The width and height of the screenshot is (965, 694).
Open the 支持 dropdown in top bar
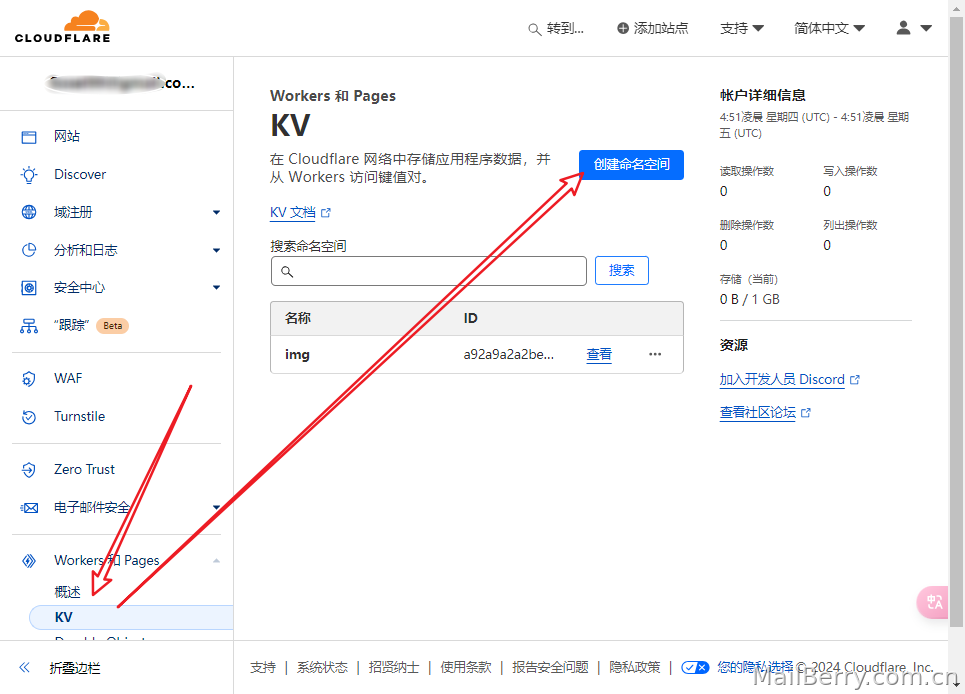[x=742, y=28]
